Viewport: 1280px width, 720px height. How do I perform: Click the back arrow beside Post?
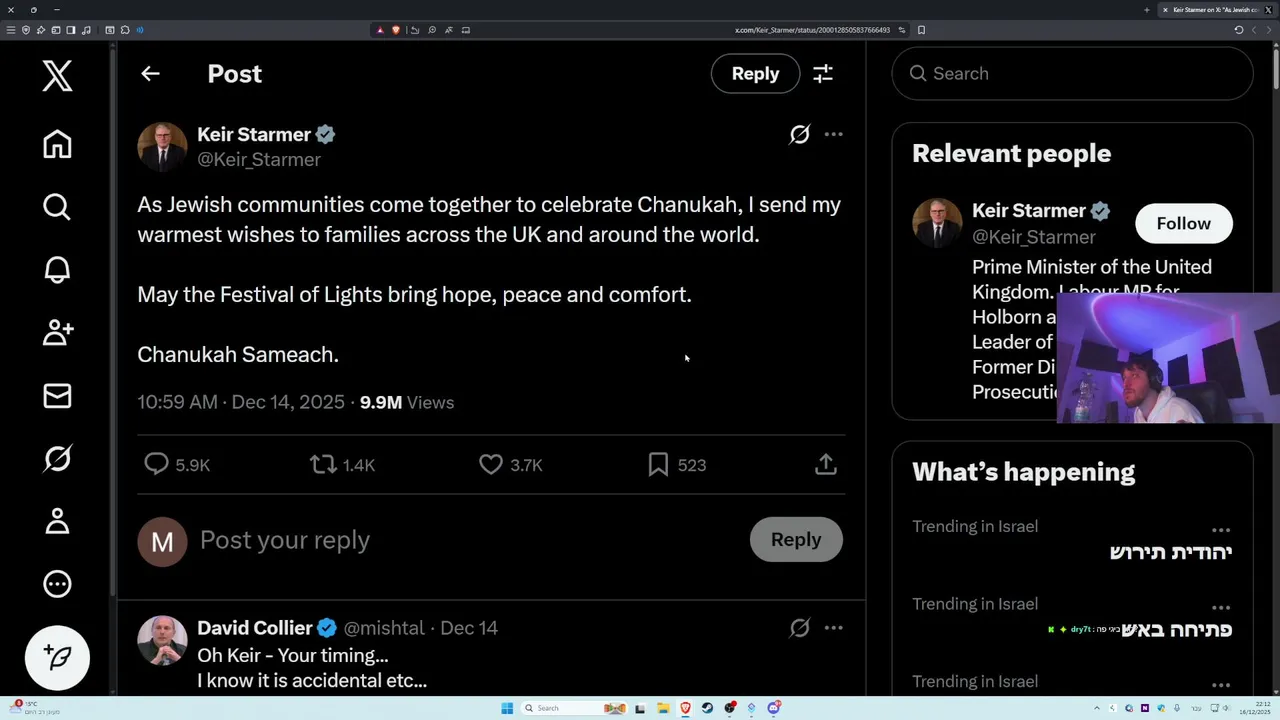(150, 73)
